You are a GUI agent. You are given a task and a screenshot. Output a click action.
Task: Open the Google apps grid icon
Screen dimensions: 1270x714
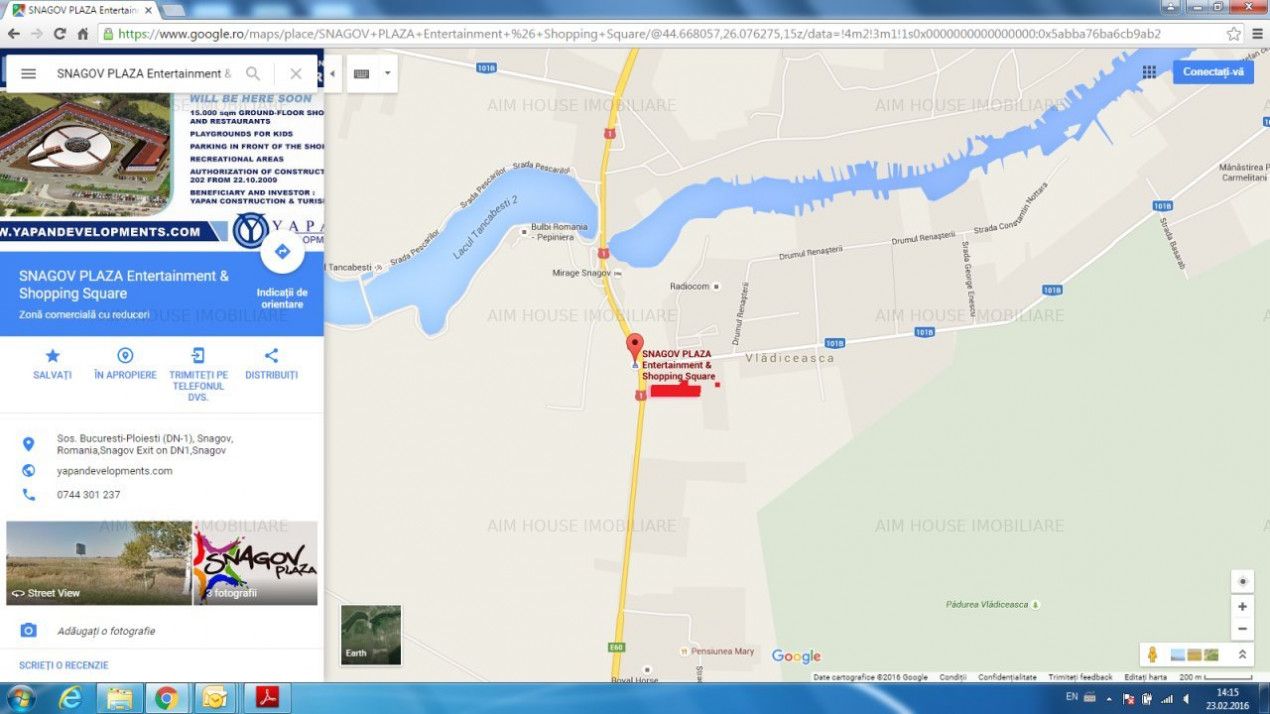[x=1149, y=72]
